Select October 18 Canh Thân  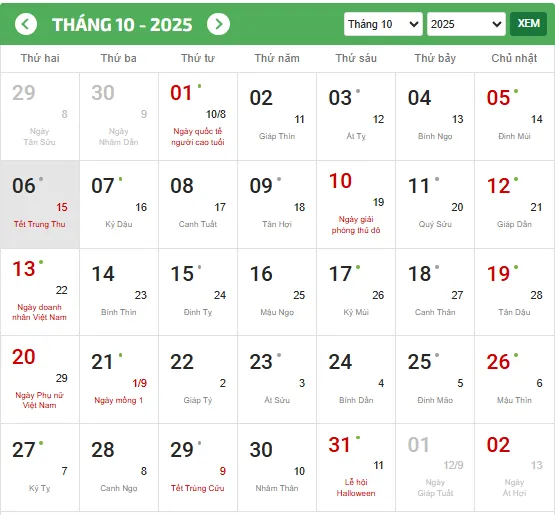pyautogui.click(x=435, y=292)
